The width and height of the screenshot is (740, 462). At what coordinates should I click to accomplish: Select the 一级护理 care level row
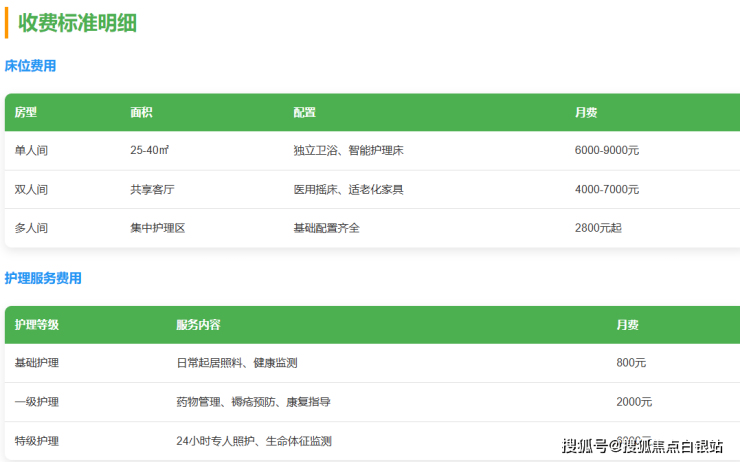tap(37, 402)
